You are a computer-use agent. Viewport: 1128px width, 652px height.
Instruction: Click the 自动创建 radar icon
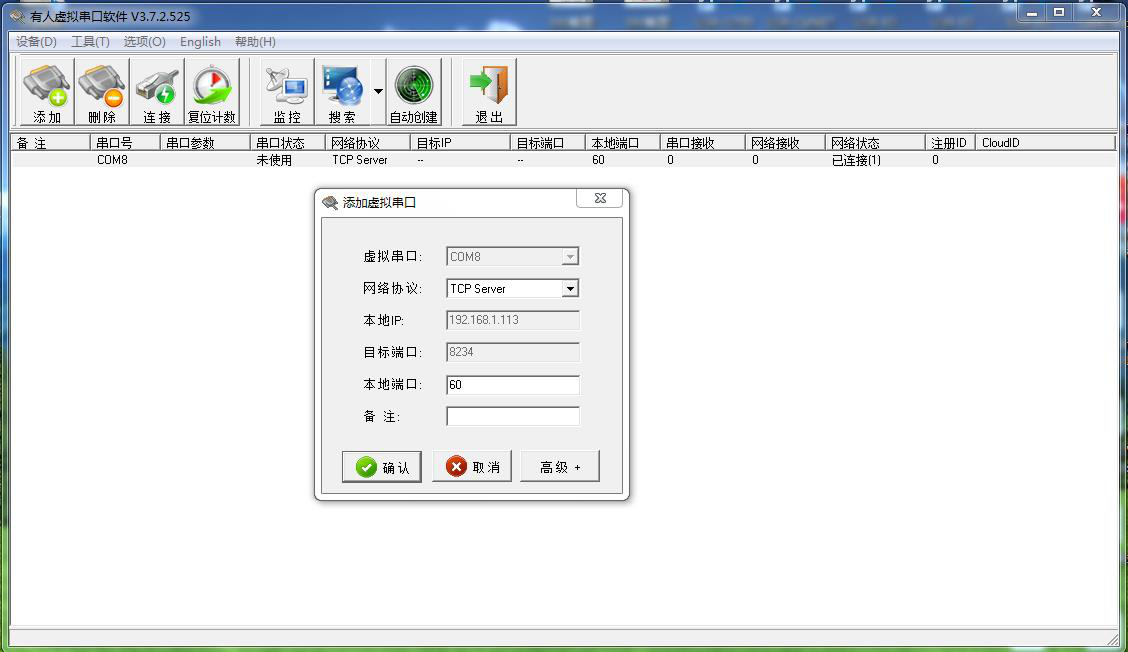pos(414,92)
